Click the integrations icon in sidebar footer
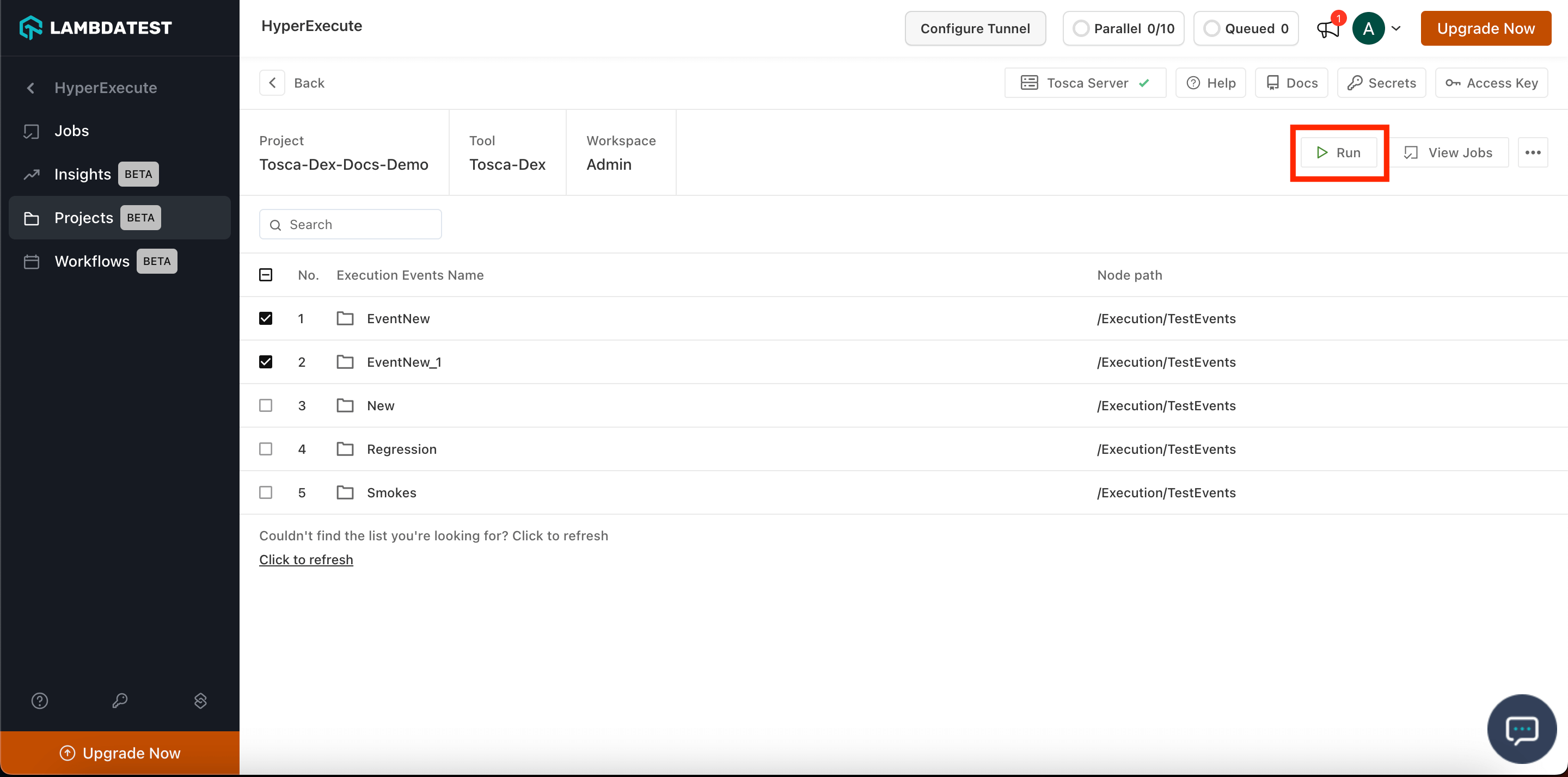The height and width of the screenshot is (777, 1568). click(x=200, y=701)
